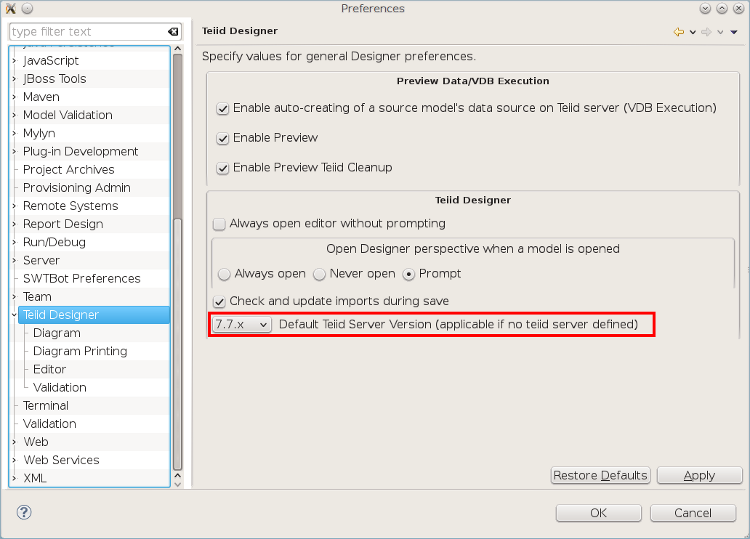Image resolution: width=750 pixels, height=539 pixels.
Task: Focus the type filter text field
Action: coord(88,32)
